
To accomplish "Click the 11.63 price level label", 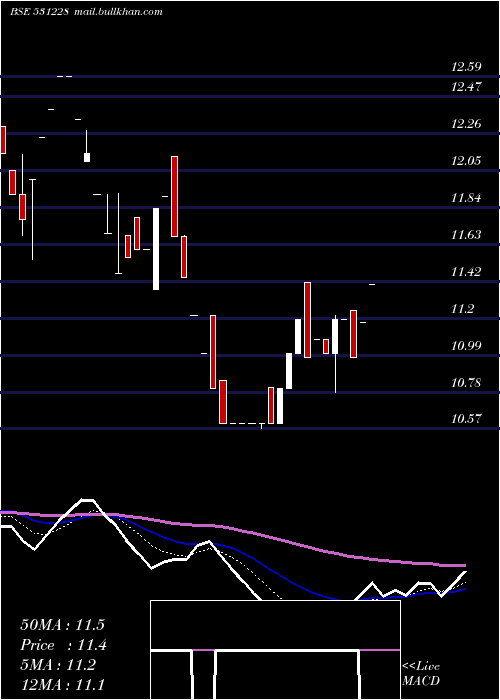I will pos(466,235).
